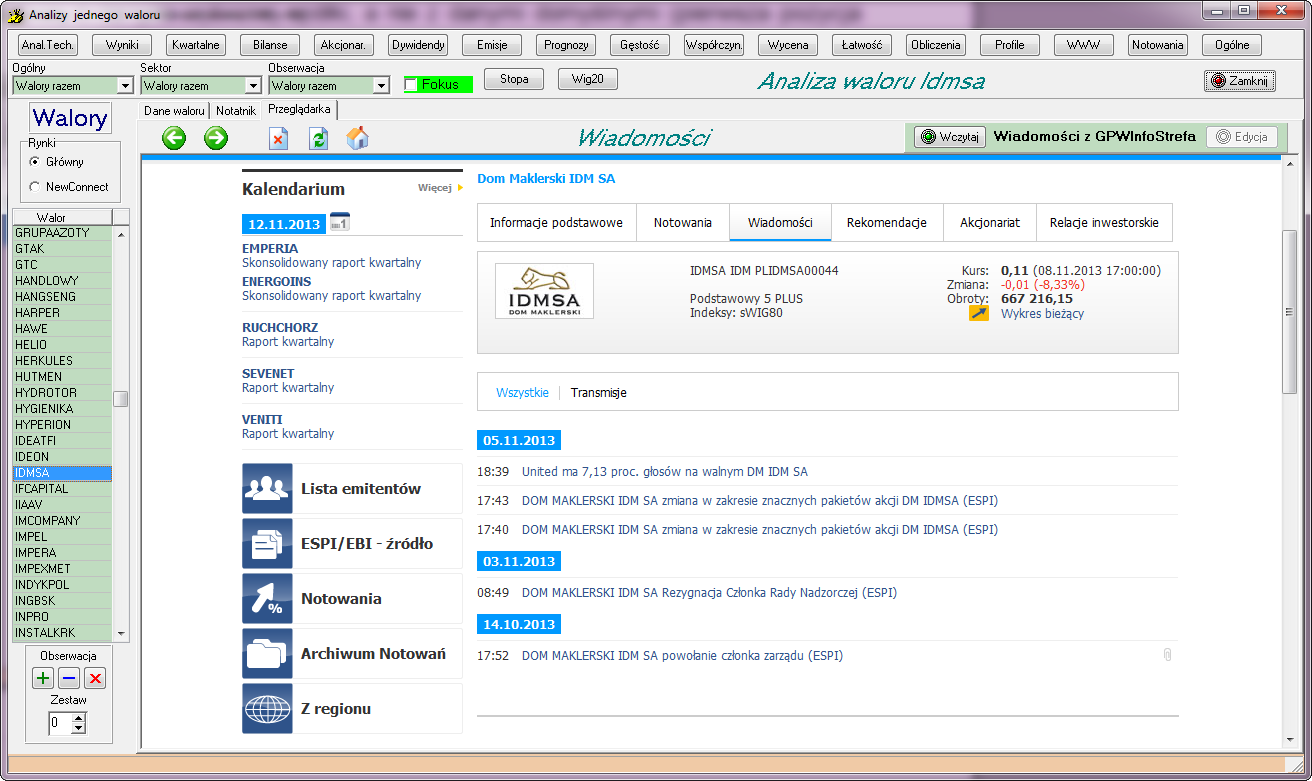Click the securities list scrollbar thumb
The width and height of the screenshot is (1312, 781).
(121, 399)
